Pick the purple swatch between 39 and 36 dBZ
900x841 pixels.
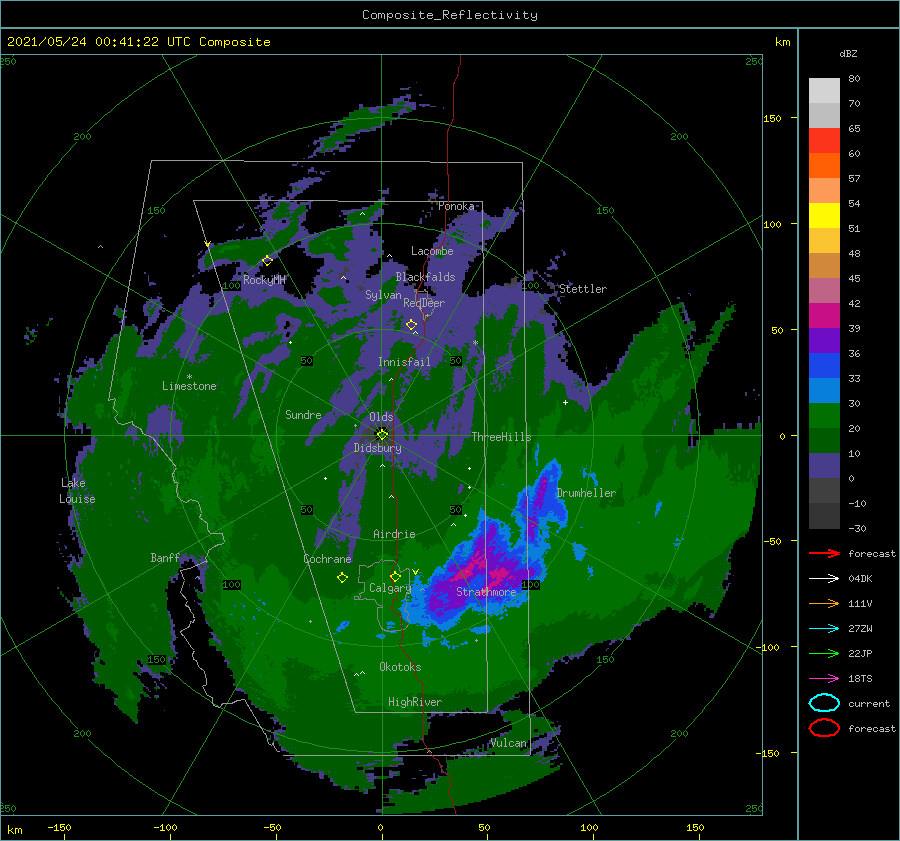[x=824, y=340]
